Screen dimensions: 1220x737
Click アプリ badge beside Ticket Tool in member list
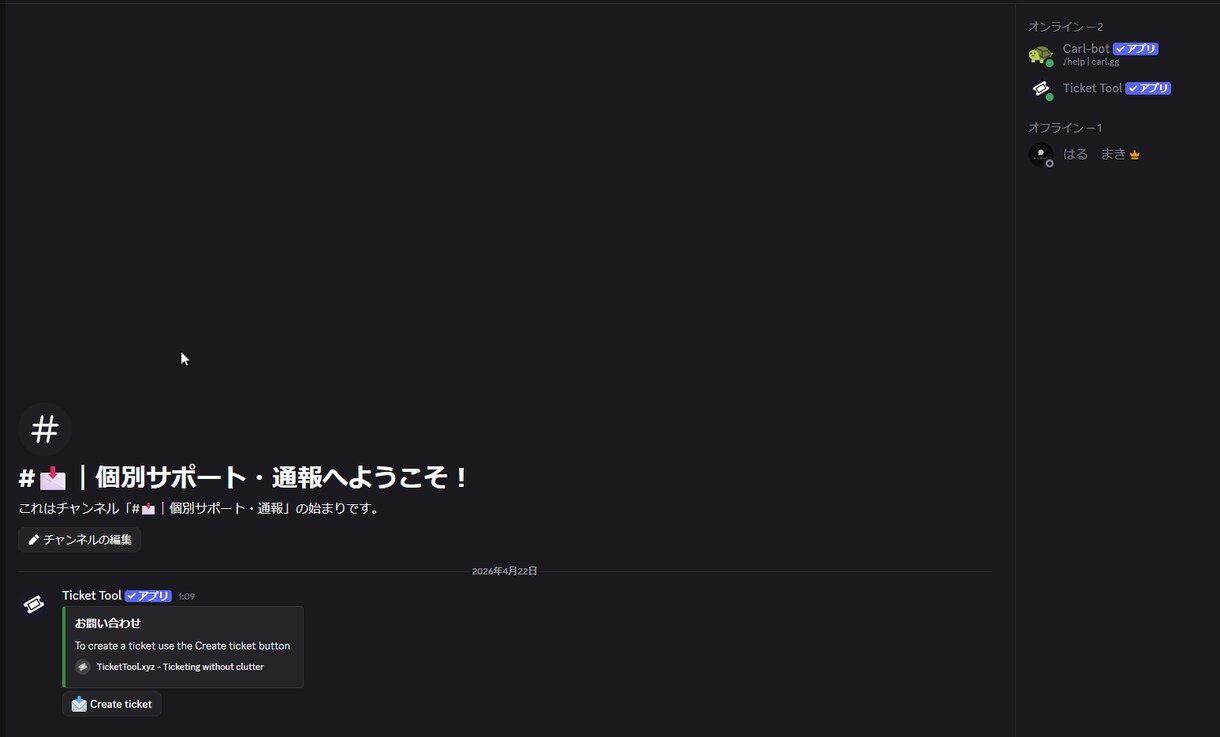point(1148,88)
